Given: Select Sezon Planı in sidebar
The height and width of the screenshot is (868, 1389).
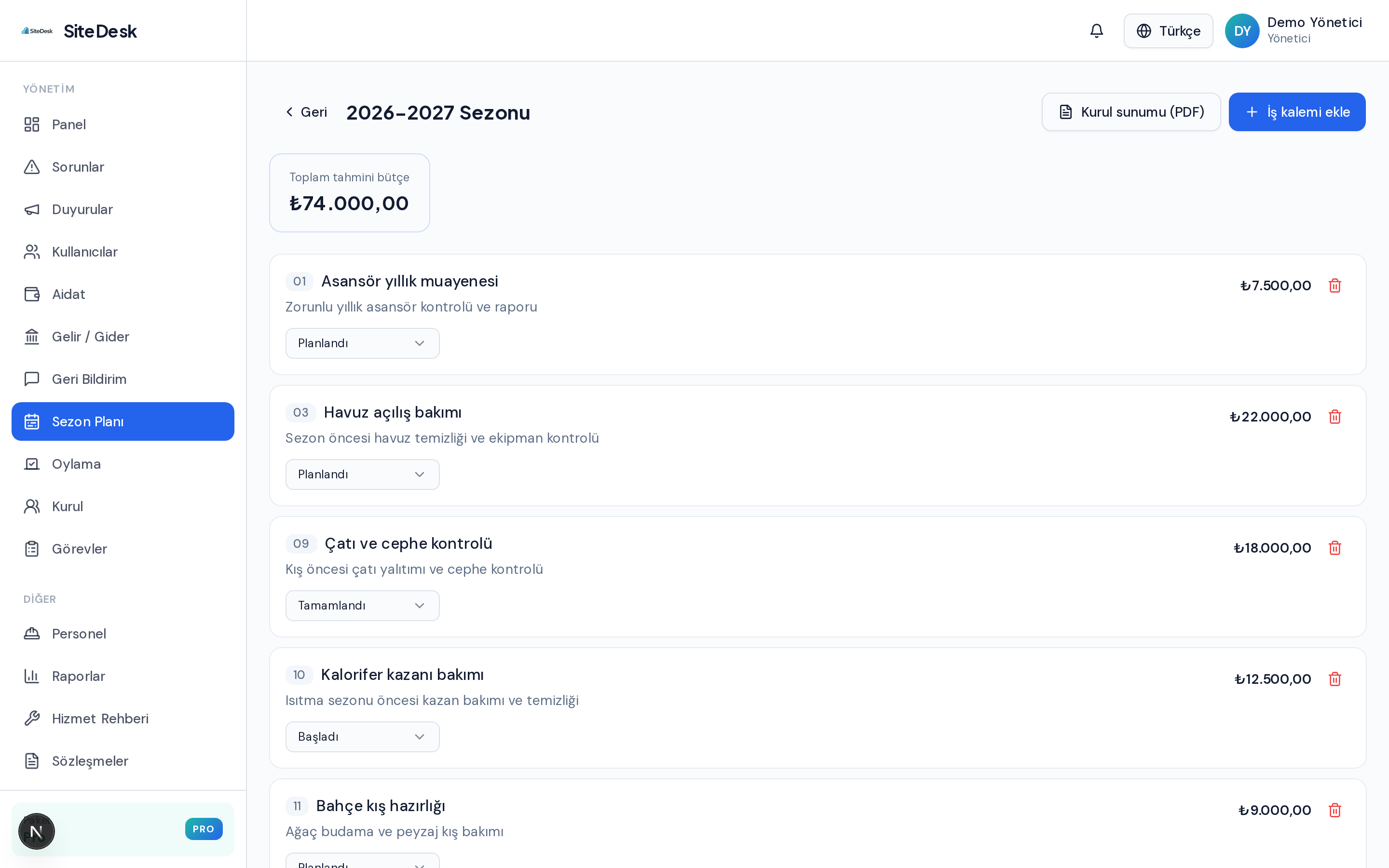Looking at the screenshot, I should click(123, 421).
